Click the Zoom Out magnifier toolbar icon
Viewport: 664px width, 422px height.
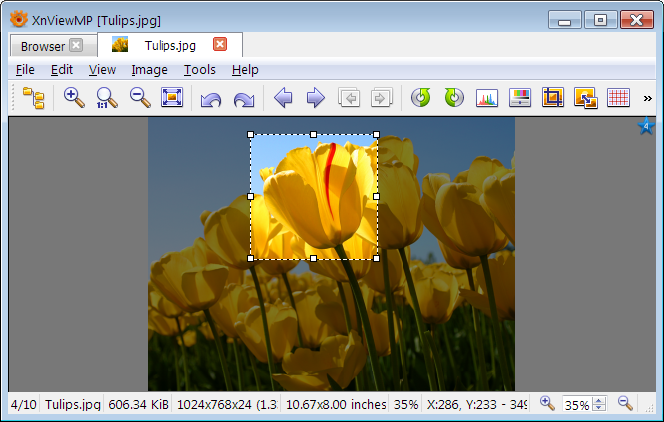[x=140, y=98]
